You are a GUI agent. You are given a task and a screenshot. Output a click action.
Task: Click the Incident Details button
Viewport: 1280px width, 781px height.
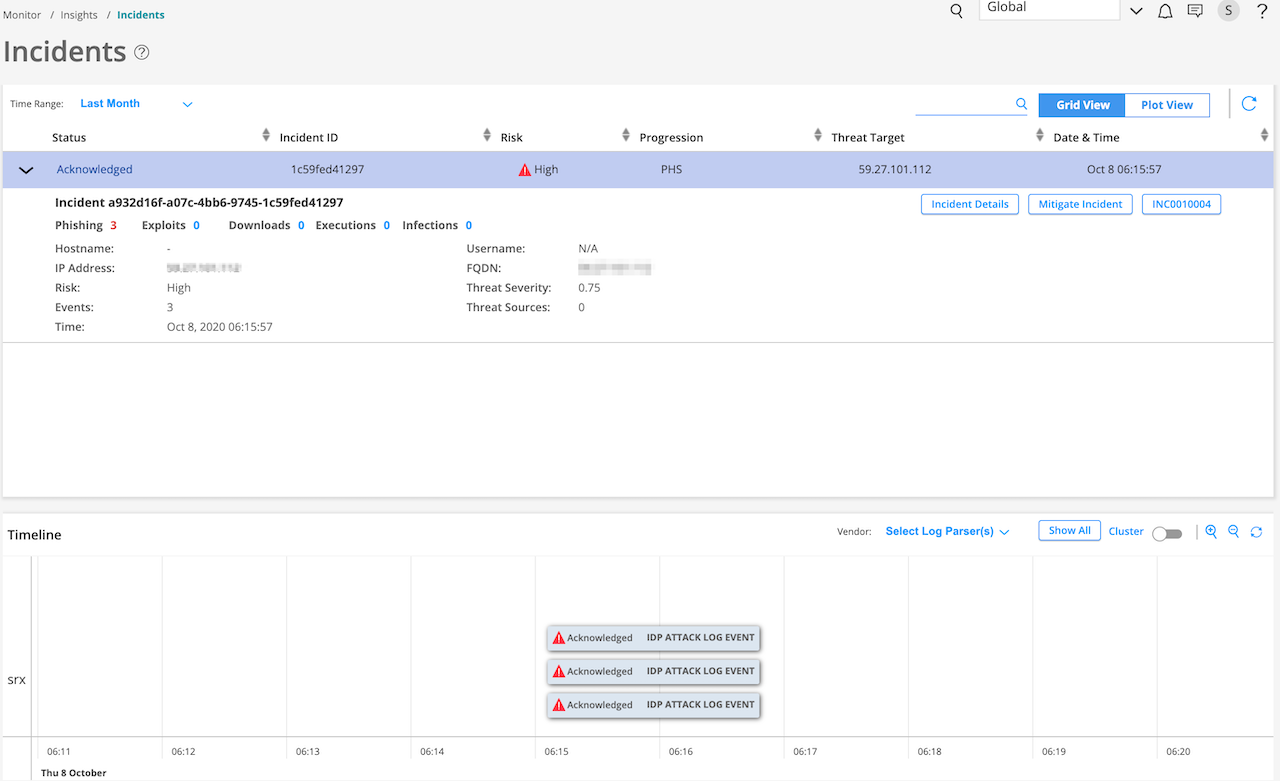pyautogui.click(x=969, y=204)
